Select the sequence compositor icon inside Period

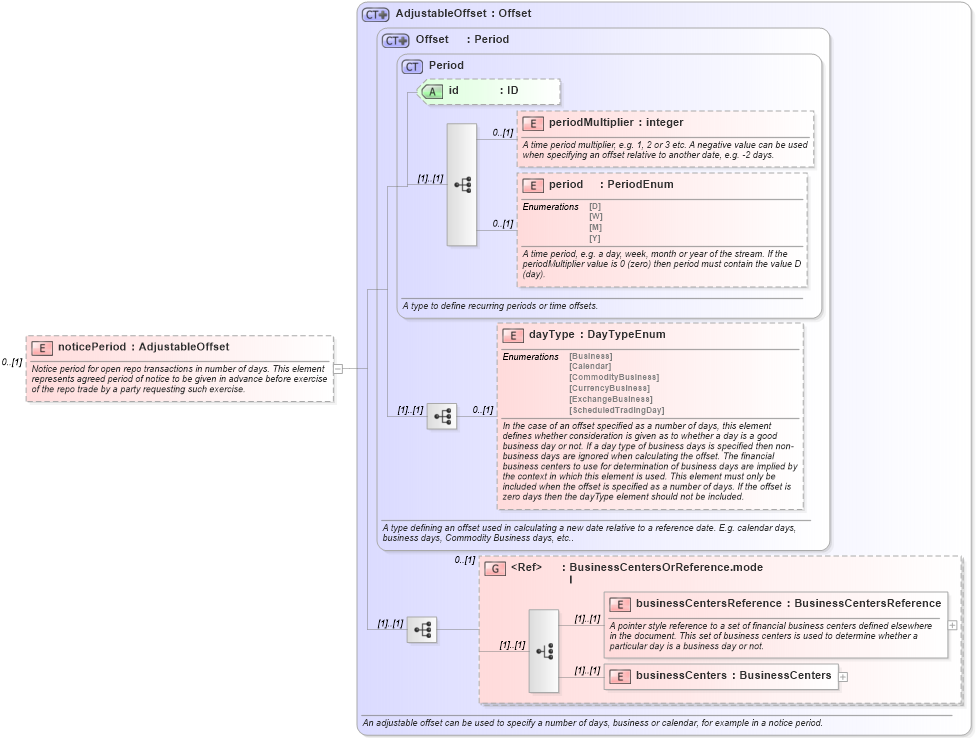[461, 183]
